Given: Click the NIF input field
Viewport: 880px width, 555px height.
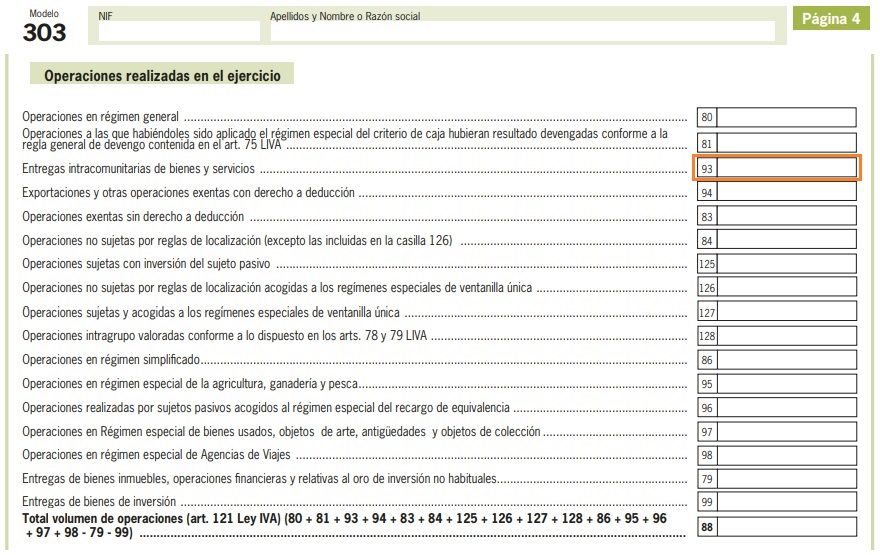Looking at the screenshot, I should [179, 31].
